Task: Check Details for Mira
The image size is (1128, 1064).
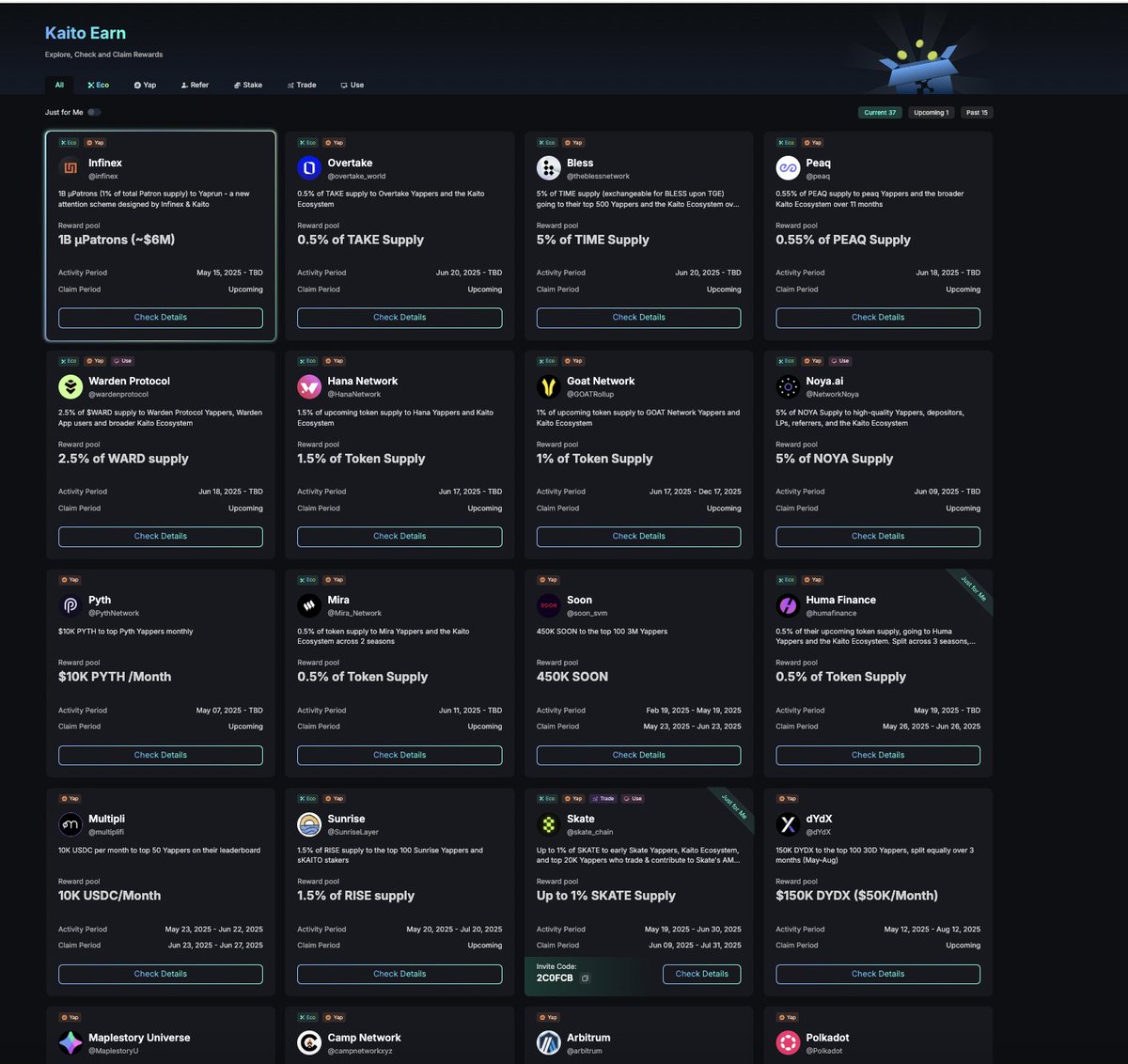Action: (x=399, y=755)
